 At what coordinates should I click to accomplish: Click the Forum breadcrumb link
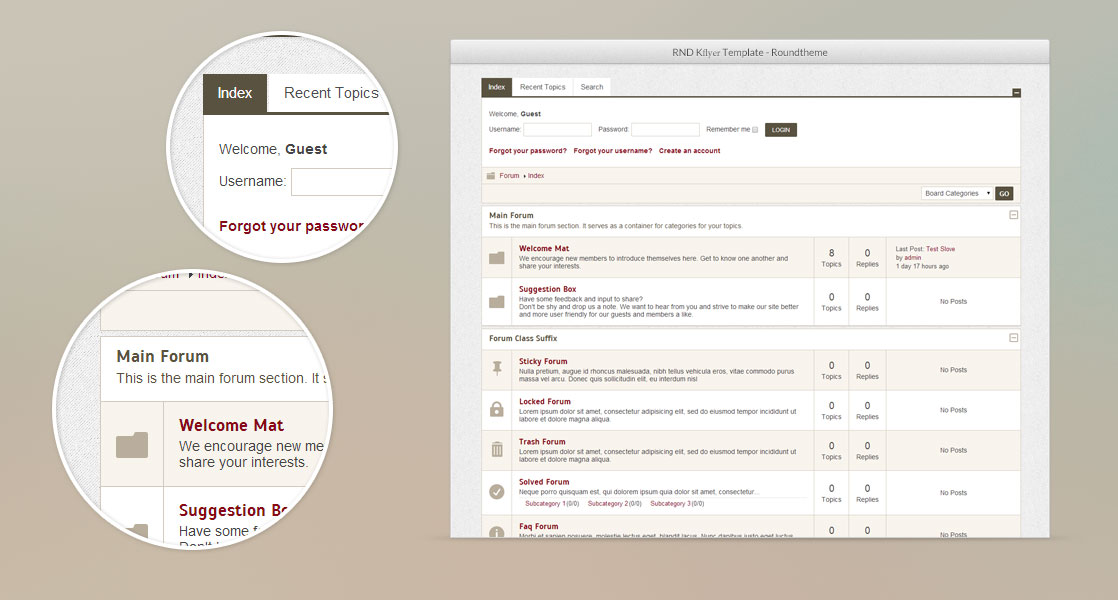tap(509, 175)
